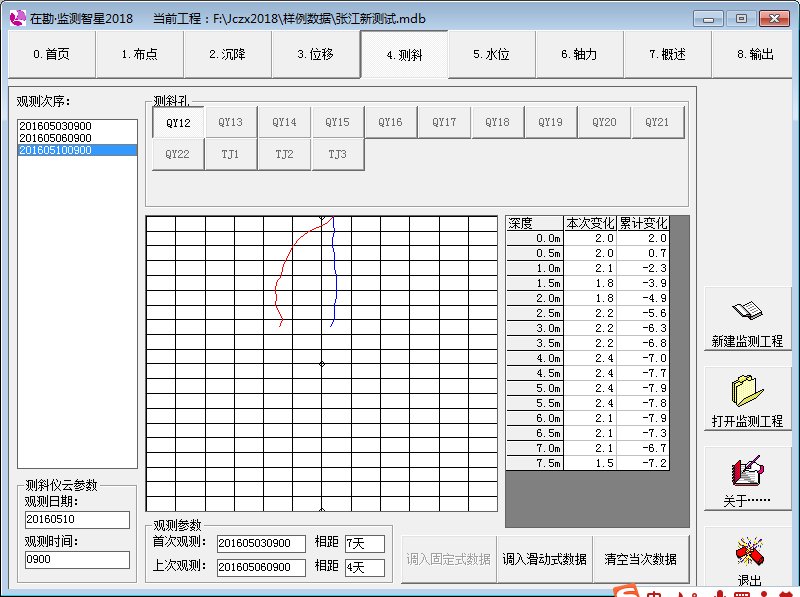Click the 累计变化 column header
Screen dimensions: 800x597
[643, 223]
